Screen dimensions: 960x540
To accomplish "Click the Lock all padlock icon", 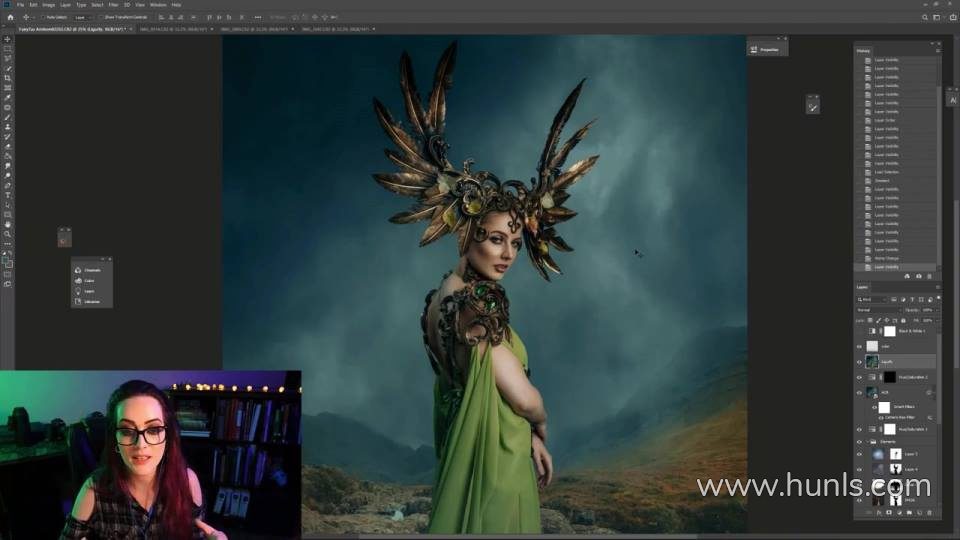I will (903, 320).
